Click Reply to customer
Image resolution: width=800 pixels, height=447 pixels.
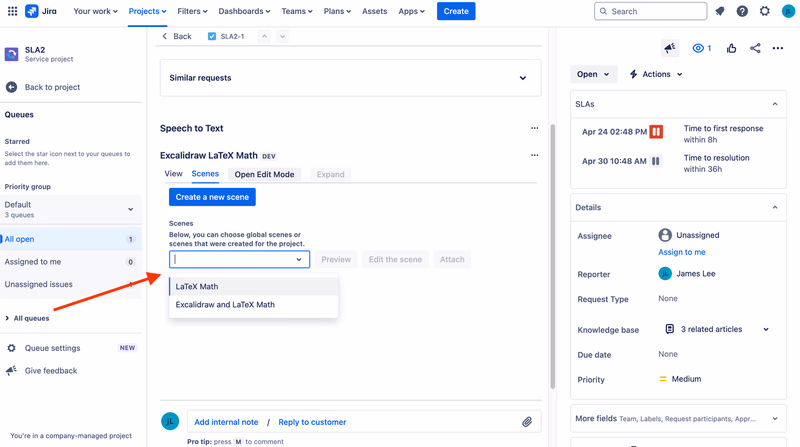[x=312, y=422]
